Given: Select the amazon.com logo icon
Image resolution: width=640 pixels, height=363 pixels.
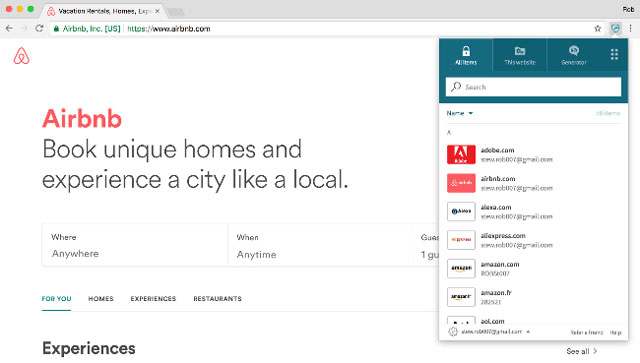Looking at the screenshot, I should (461, 269).
